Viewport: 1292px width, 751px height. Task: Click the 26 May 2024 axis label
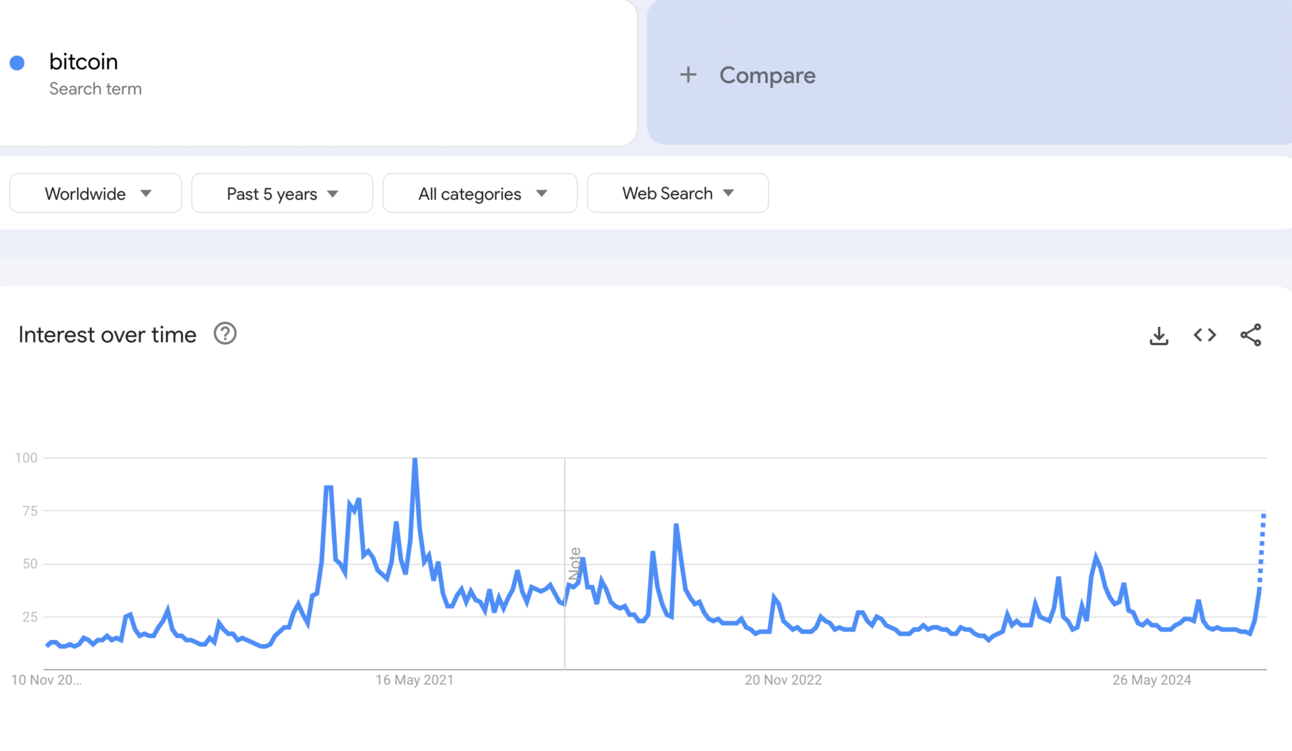pyautogui.click(x=1151, y=680)
